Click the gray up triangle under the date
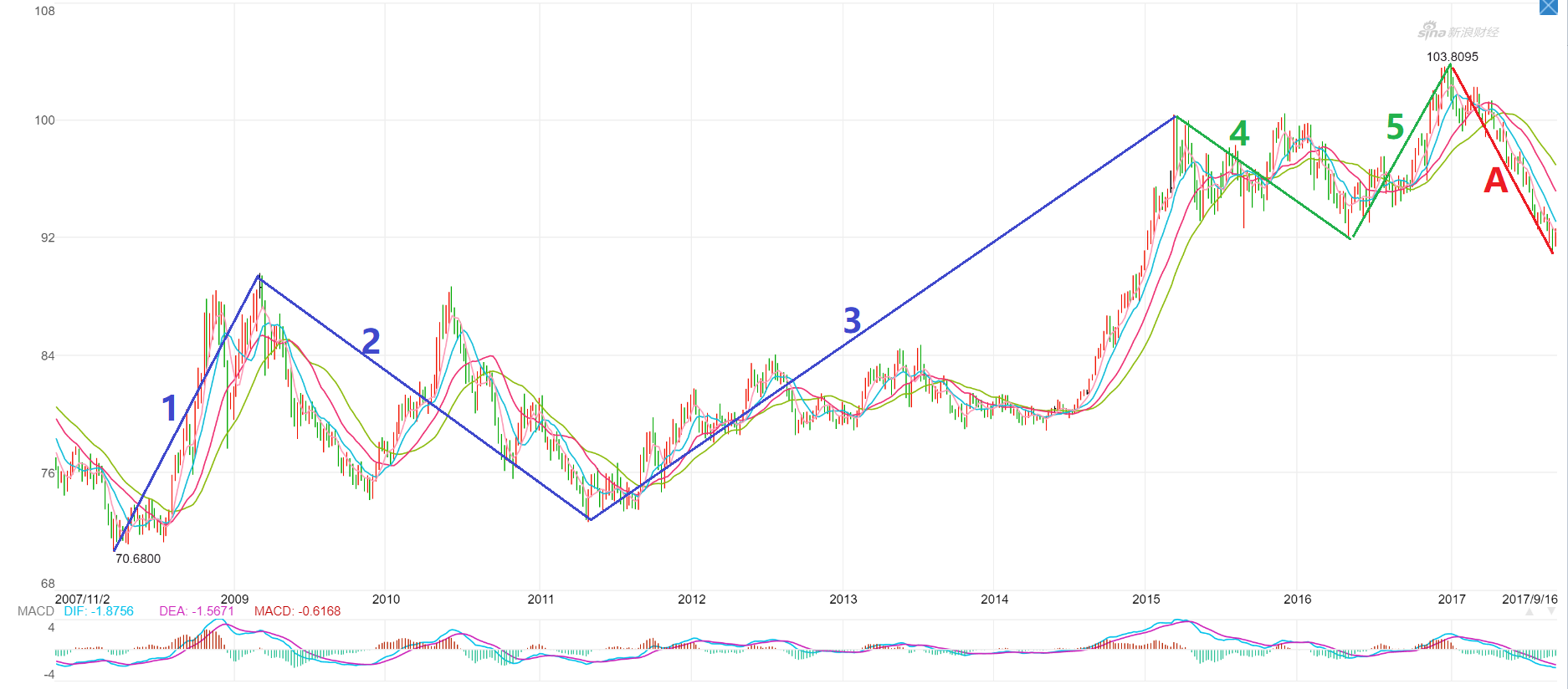This screenshot has width=1568, height=689. click(x=1530, y=612)
